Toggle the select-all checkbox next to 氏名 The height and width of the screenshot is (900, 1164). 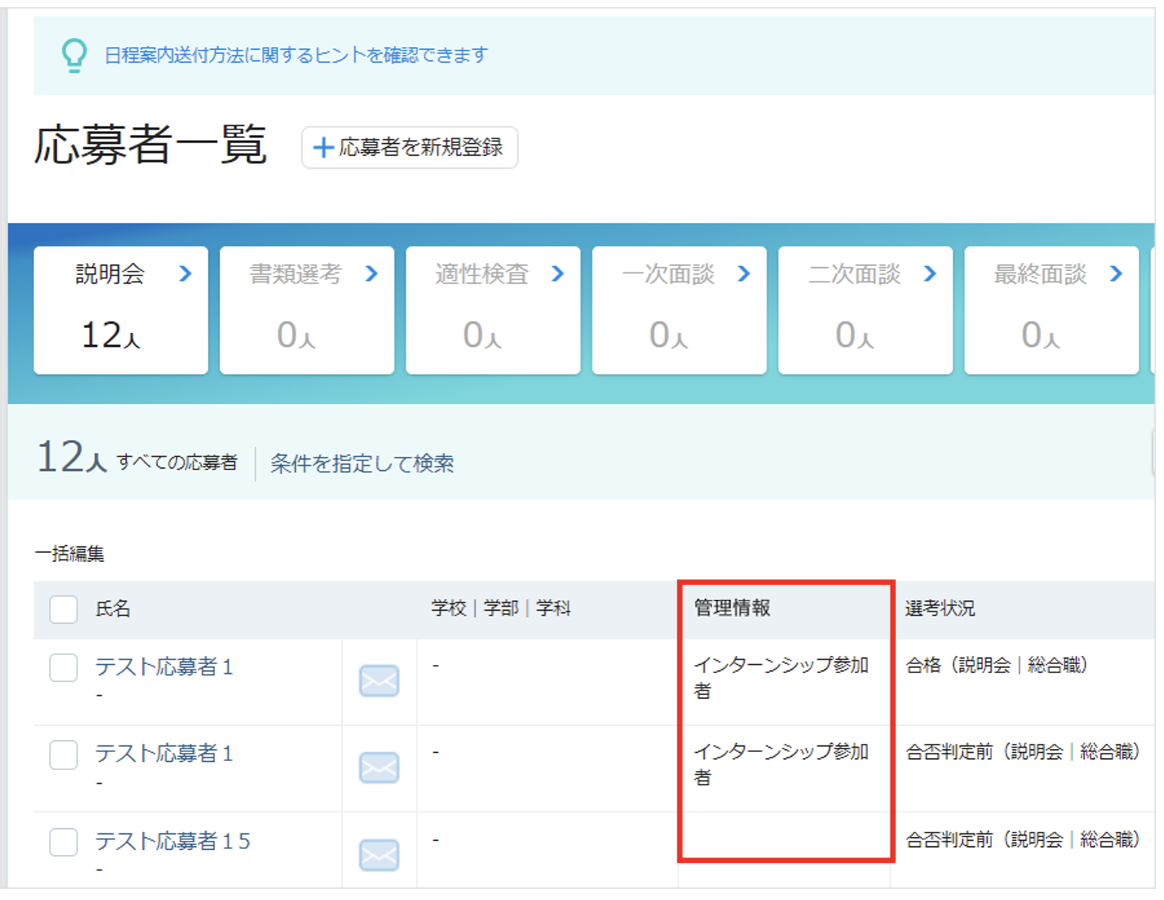point(63,609)
